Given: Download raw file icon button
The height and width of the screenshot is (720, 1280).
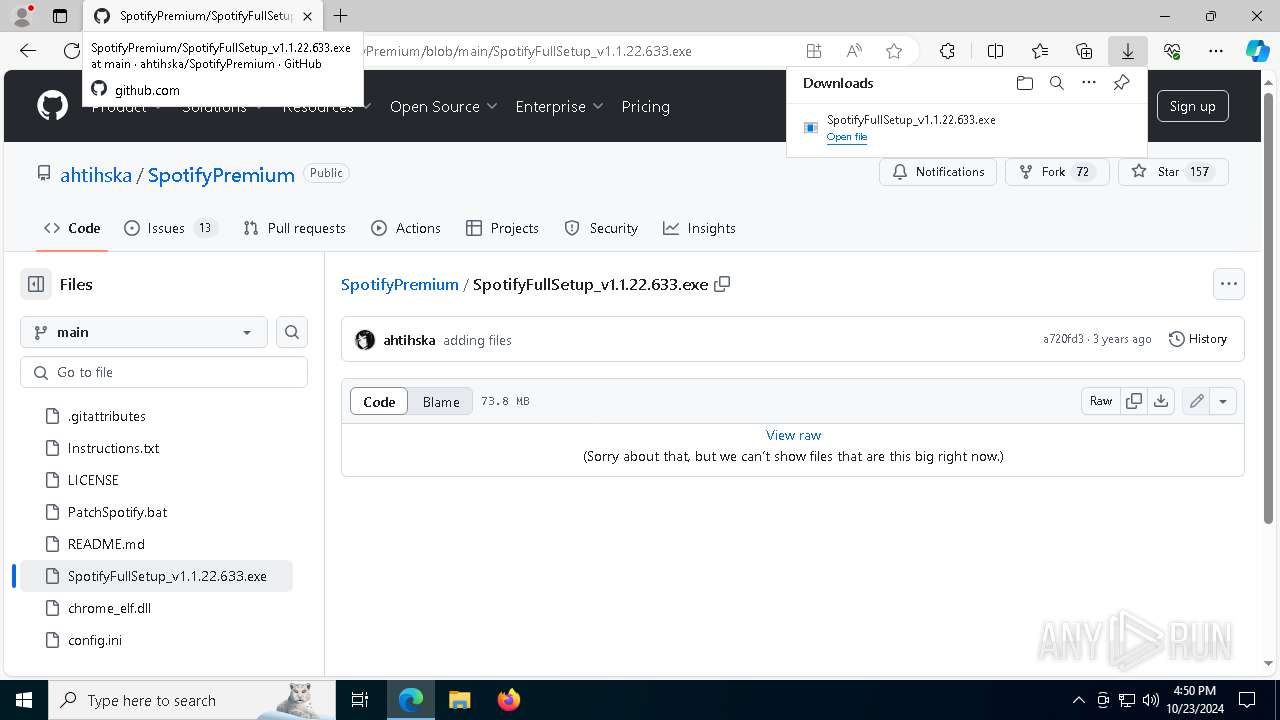Looking at the screenshot, I should click(1160, 401).
